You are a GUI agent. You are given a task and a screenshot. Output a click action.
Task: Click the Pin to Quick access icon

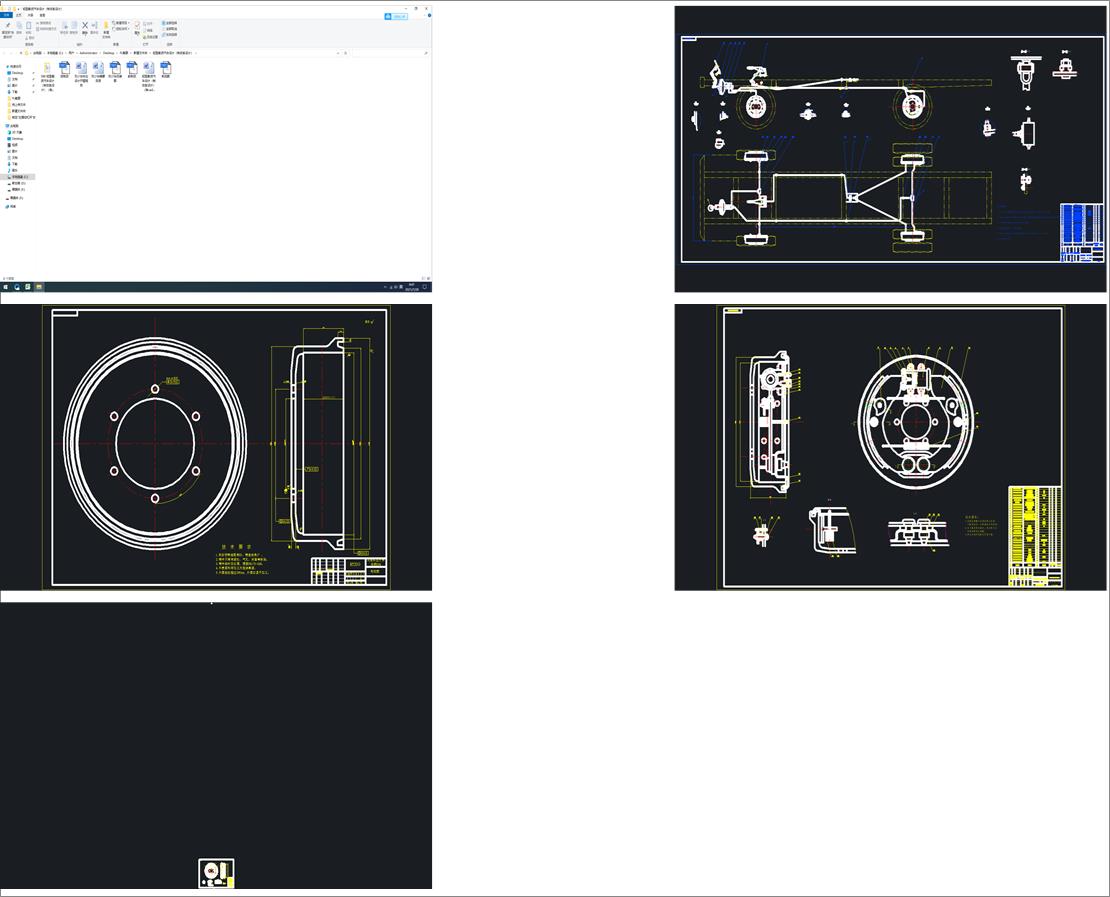[x=8, y=25]
